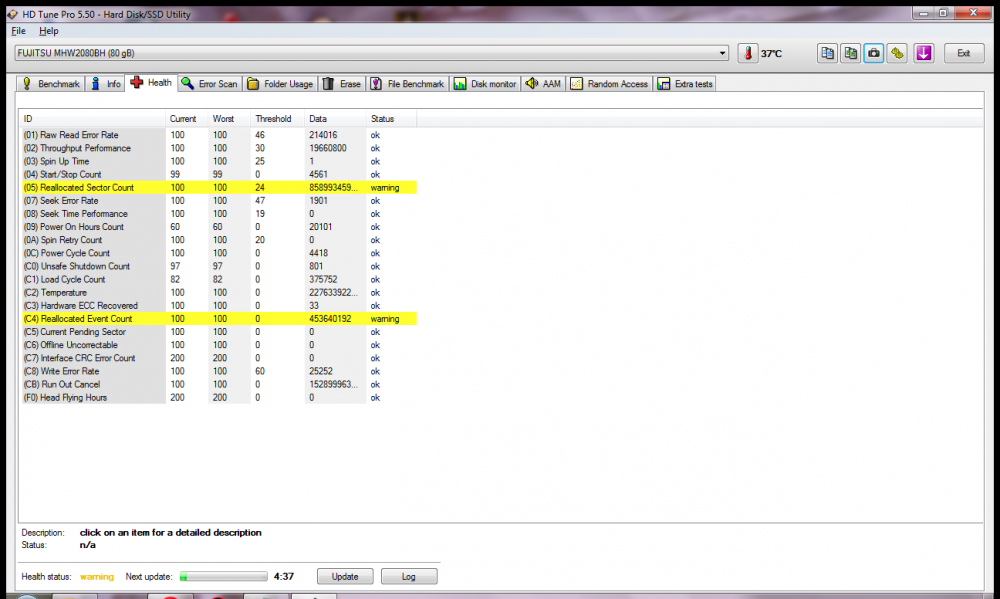
Task: Open the File Benchmark tab
Action: (407, 84)
